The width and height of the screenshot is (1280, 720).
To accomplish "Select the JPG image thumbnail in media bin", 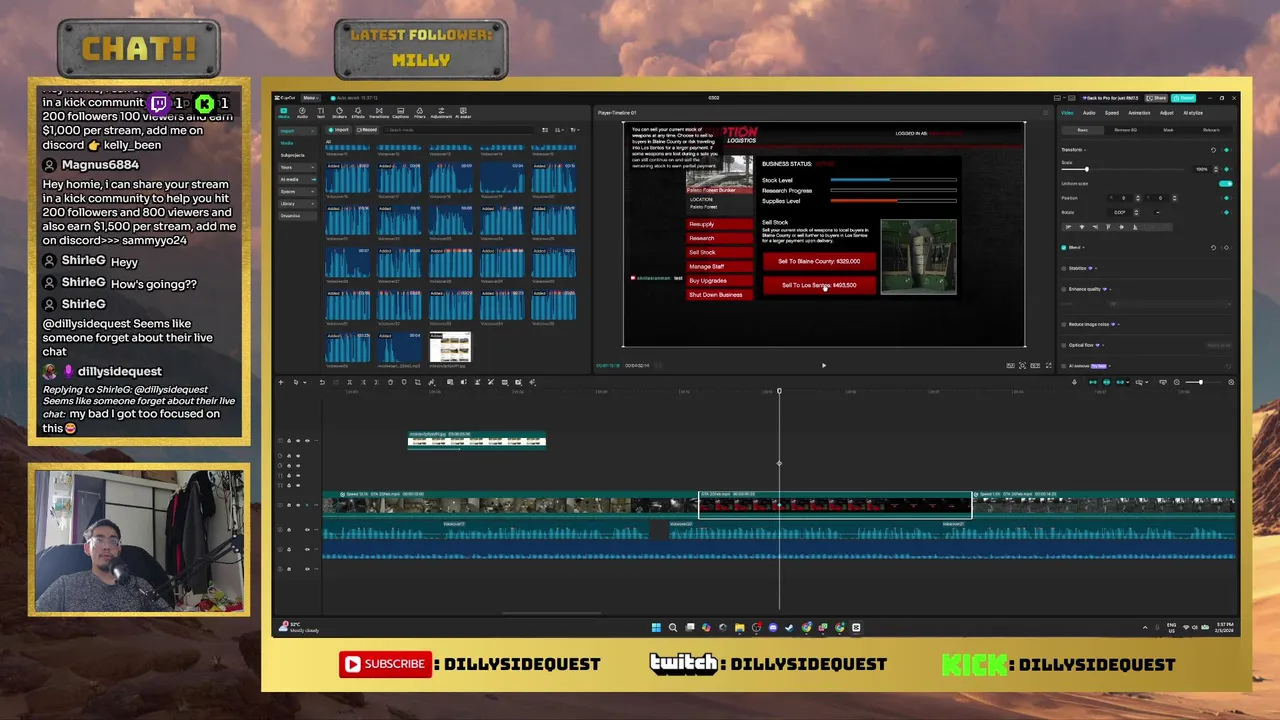I will pos(450,347).
